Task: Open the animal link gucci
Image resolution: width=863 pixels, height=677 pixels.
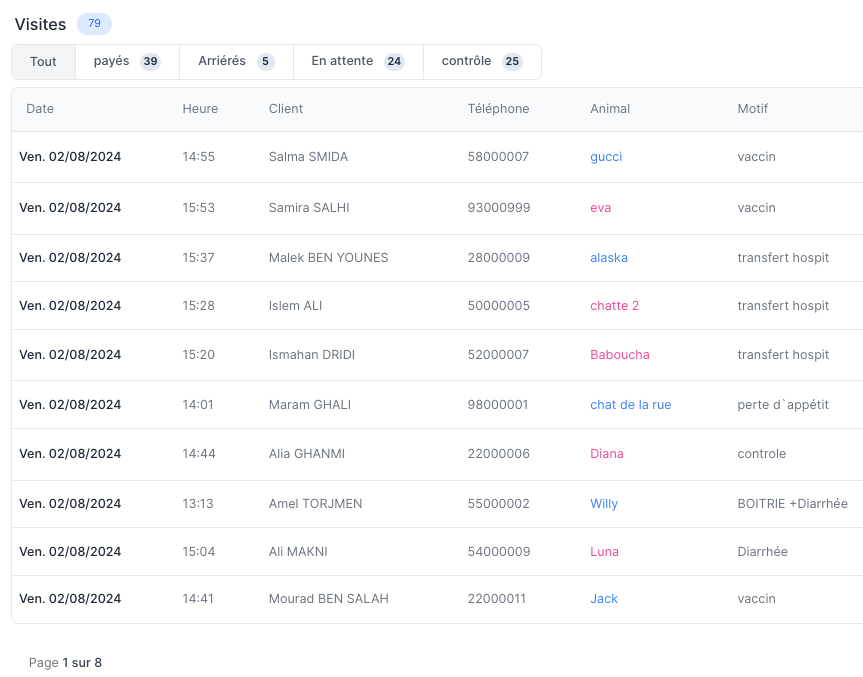Action: point(606,157)
